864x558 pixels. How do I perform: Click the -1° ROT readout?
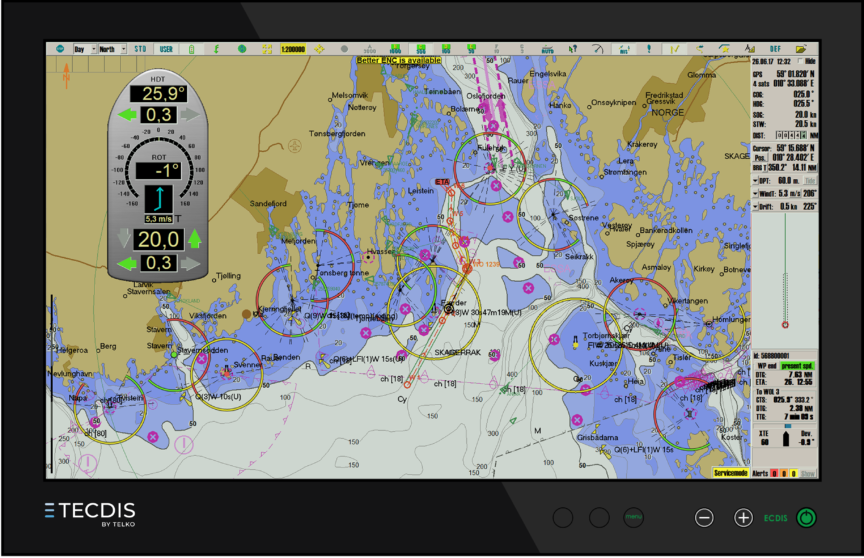159,171
